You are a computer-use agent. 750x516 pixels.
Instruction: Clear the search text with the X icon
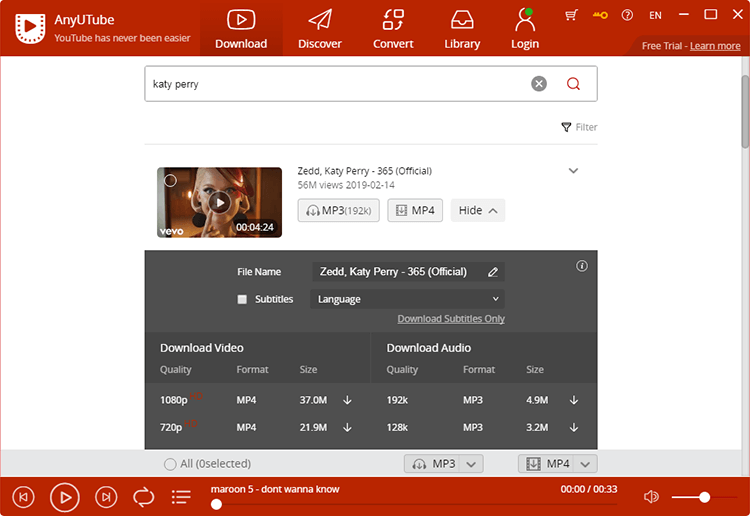click(x=539, y=84)
